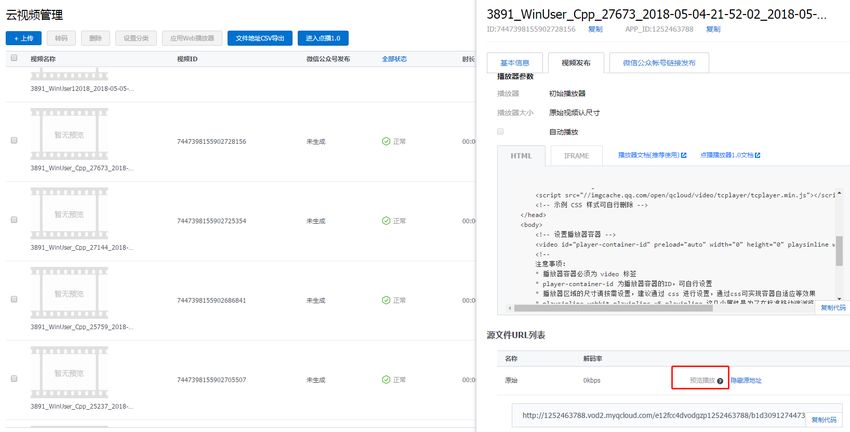Click the 初始播放器 player value
Screen dimensions: 850x432
pyautogui.click(x=567, y=94)
